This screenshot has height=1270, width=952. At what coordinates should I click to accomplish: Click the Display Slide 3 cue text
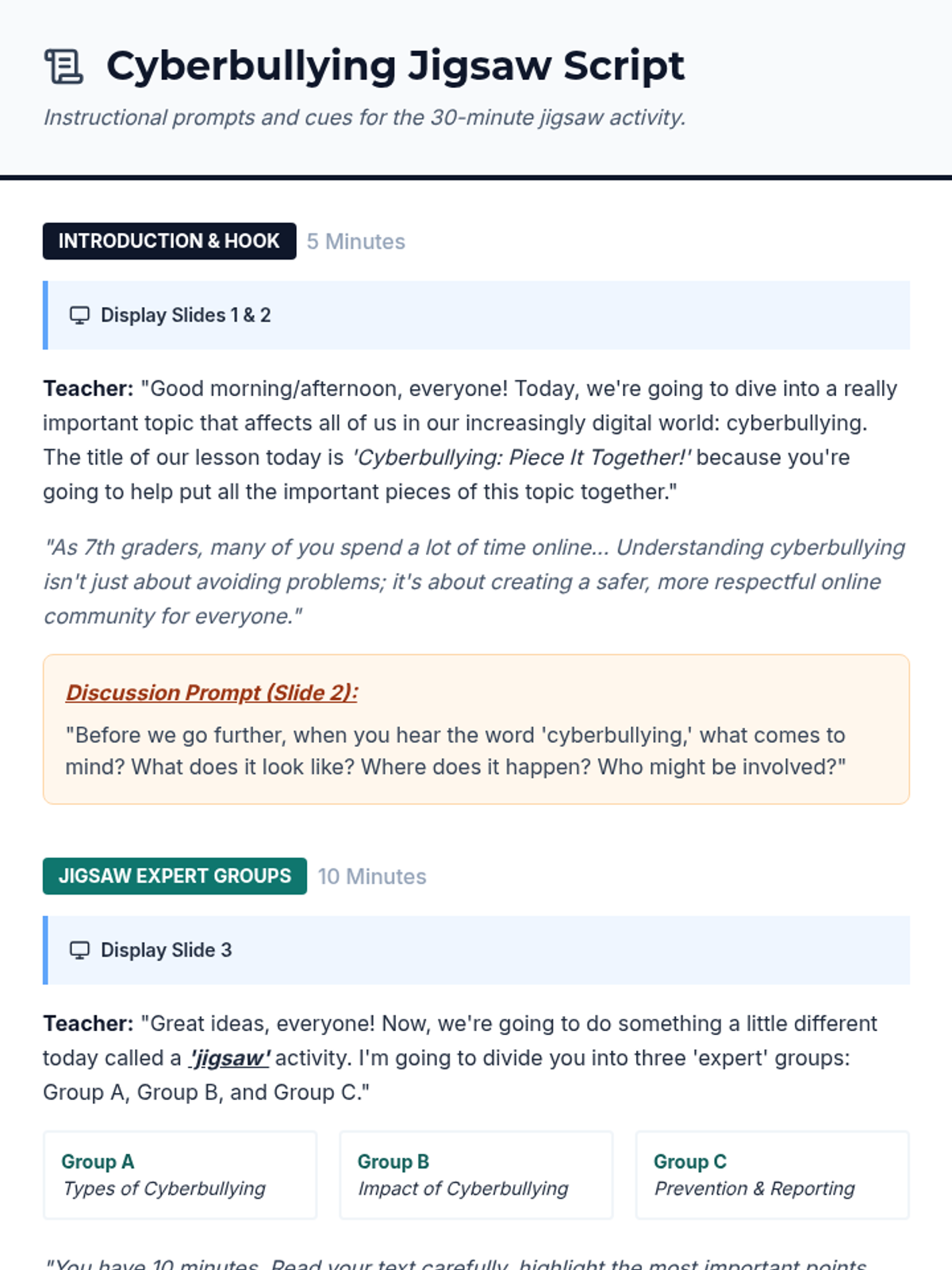[166, 950]
